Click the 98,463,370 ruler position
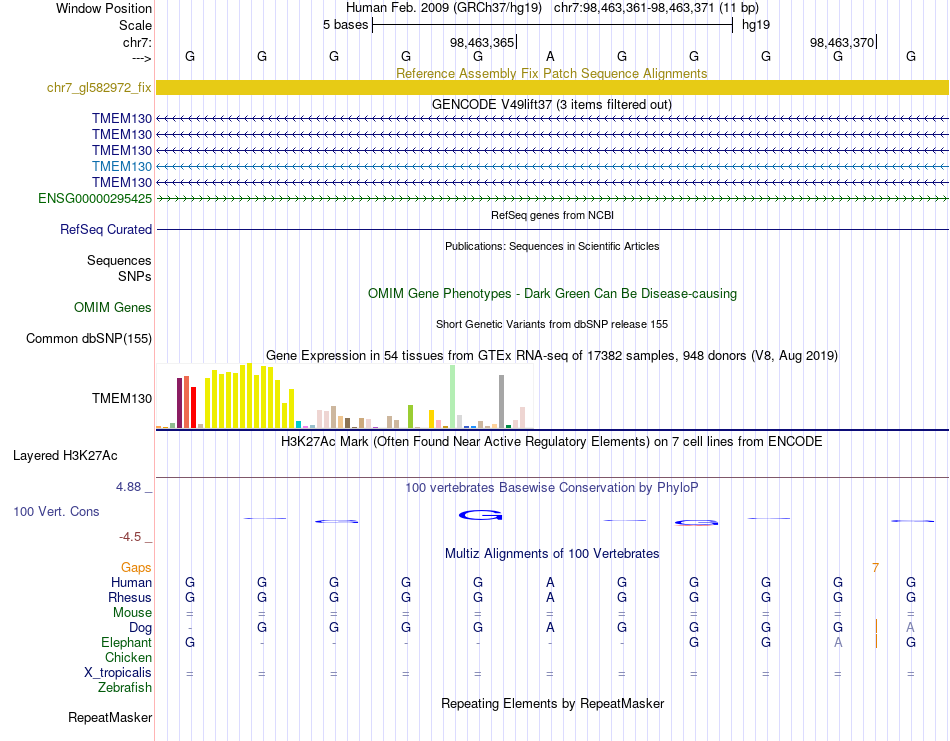The height and width of the screenshot is (741, 950). click(x=843, y=42)
